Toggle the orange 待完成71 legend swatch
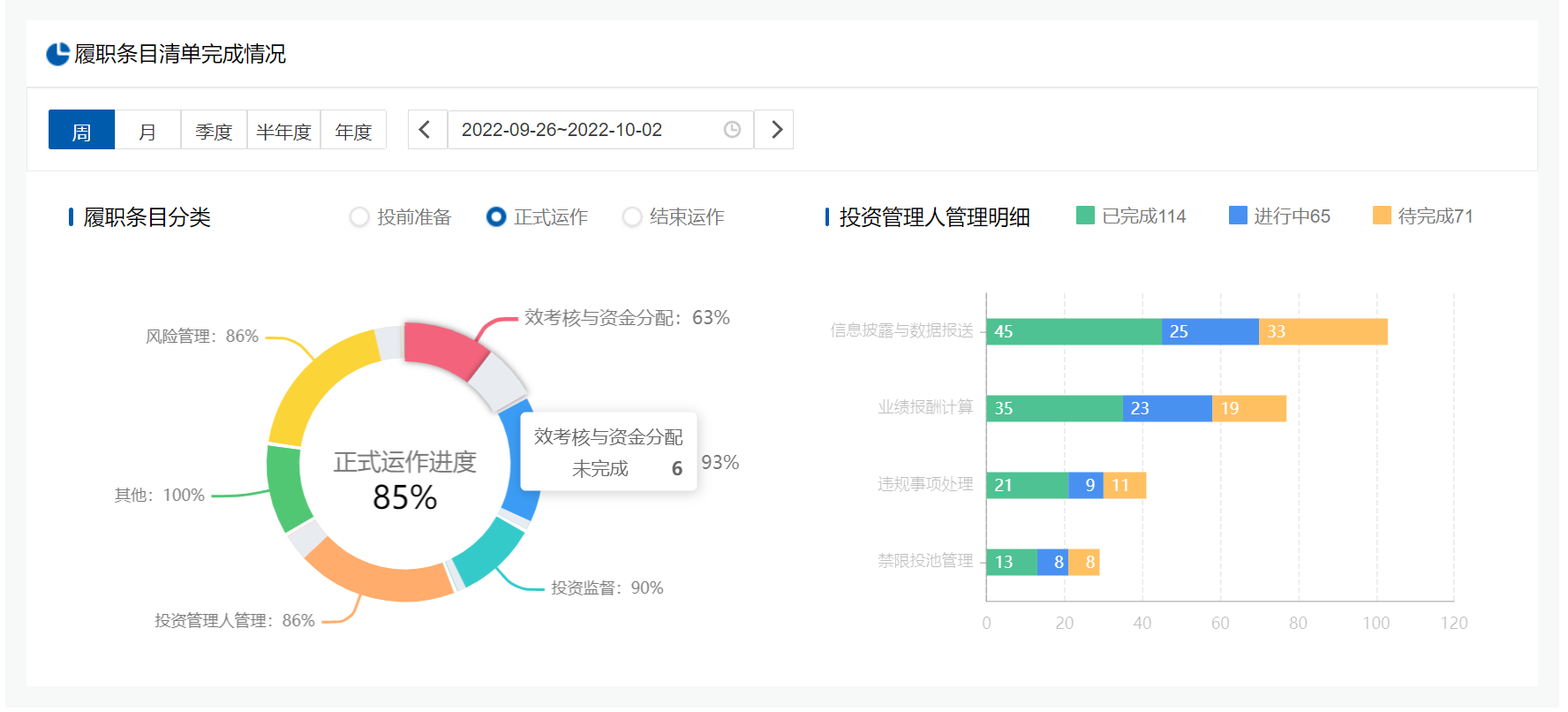The width and height of the screenshot is (1568, 712). point(1382,216)
